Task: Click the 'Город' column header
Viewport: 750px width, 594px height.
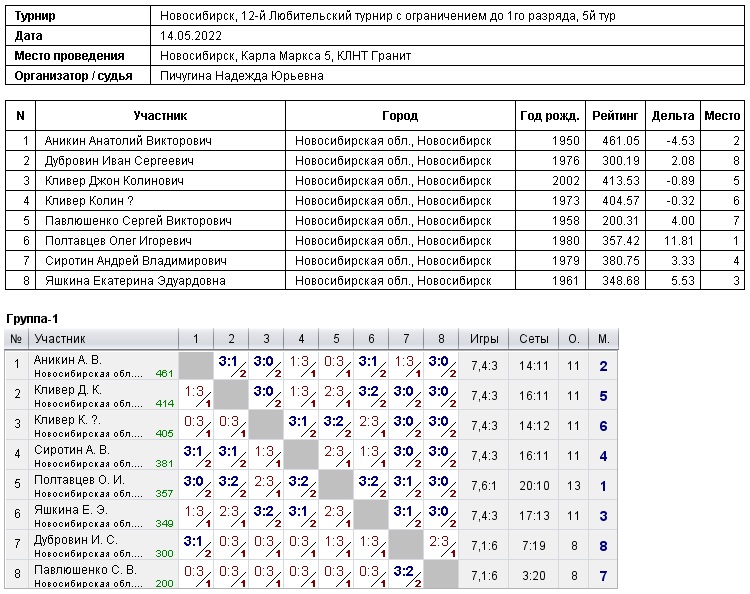Action: pyautogui.click(x=400, y=116)
